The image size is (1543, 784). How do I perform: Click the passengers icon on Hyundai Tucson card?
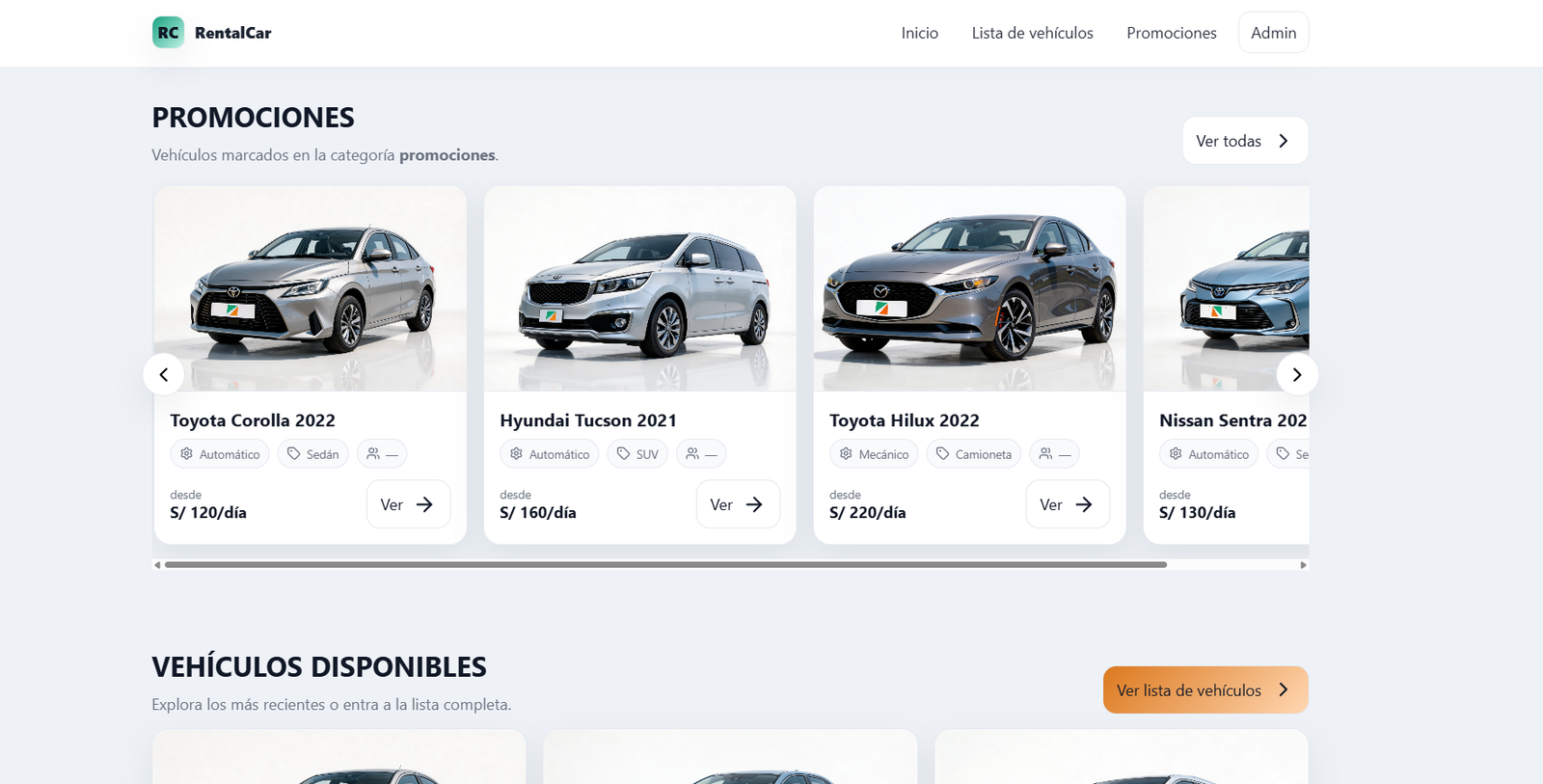(692, 453)
